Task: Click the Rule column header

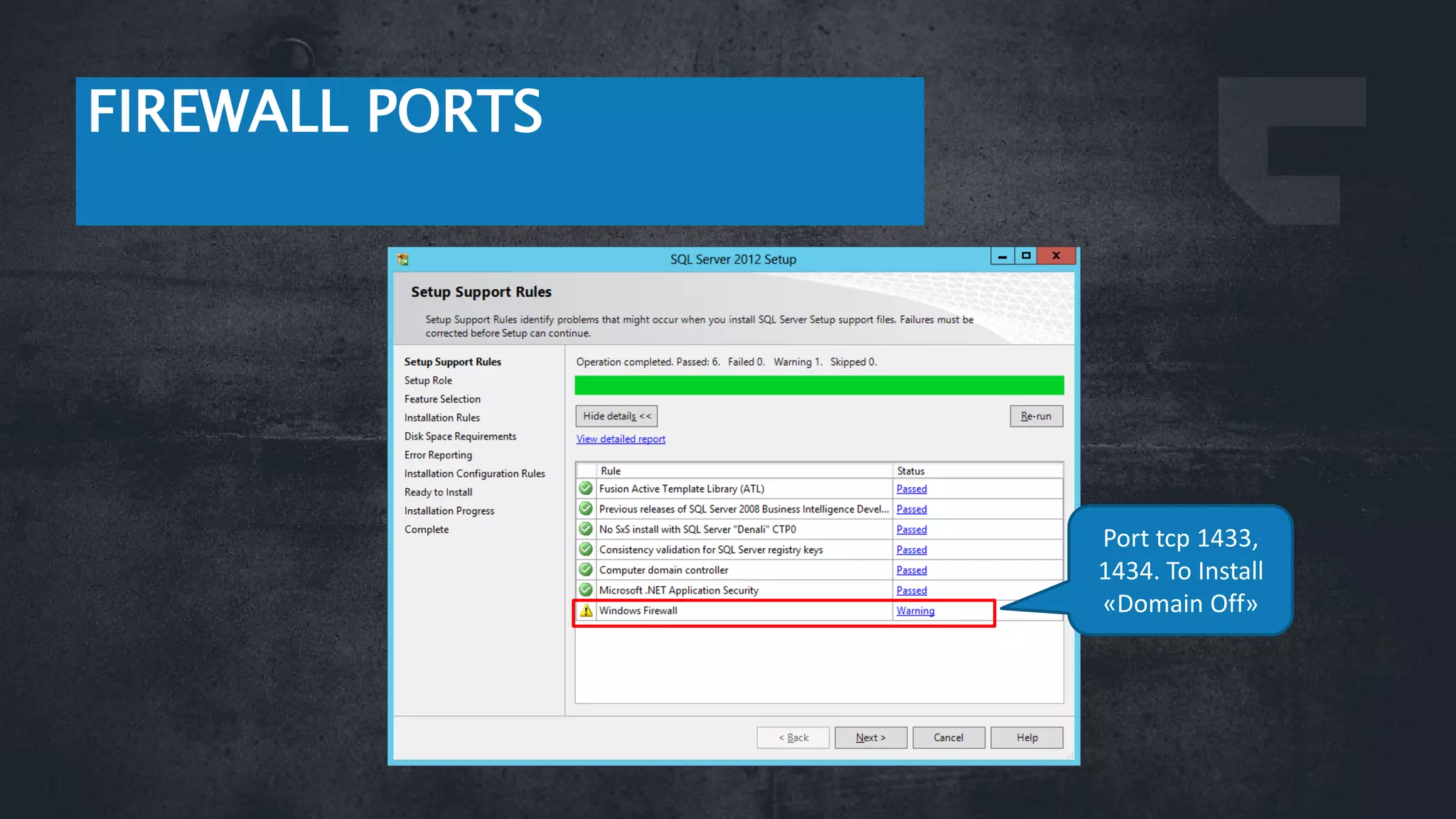Action: tap(744, 471)
